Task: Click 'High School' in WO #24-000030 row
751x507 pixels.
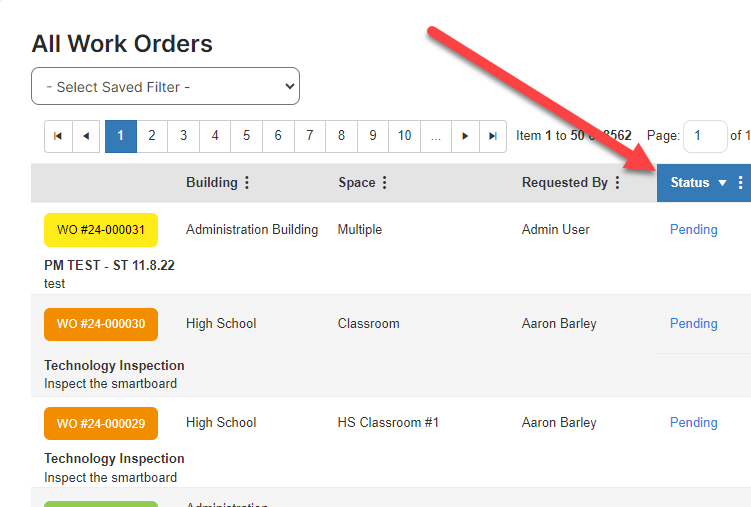Action: point(221,324)
